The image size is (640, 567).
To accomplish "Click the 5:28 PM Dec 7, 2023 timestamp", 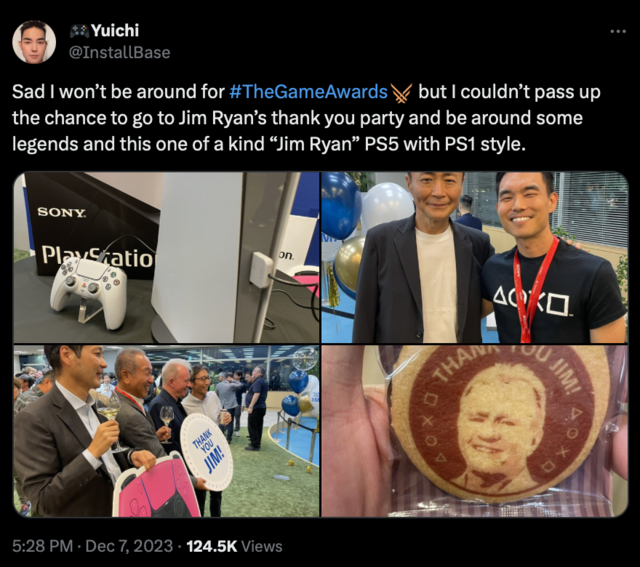I will pos(92,546).
